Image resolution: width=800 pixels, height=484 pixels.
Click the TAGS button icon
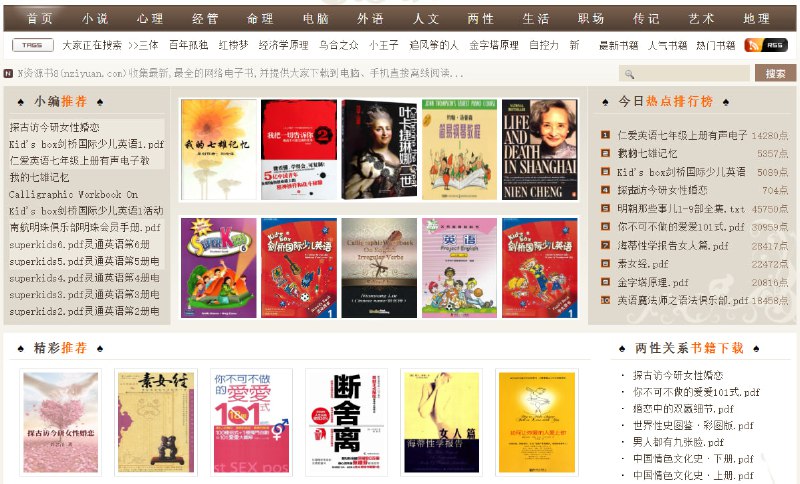pyautogui.click(x=33, y=45)
